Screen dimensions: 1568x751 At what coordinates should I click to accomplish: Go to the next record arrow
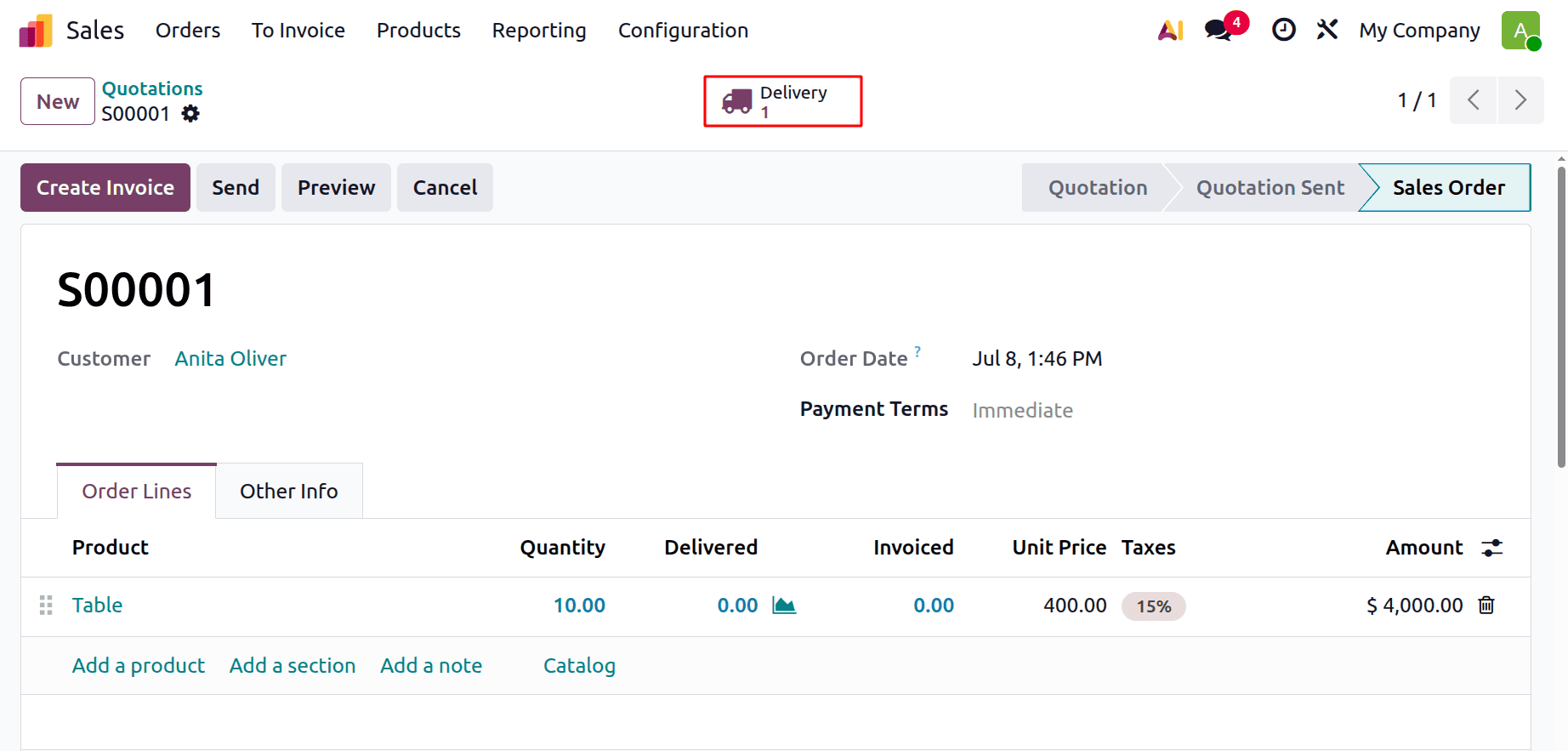pyautogui.click(x=1520, y=100)
